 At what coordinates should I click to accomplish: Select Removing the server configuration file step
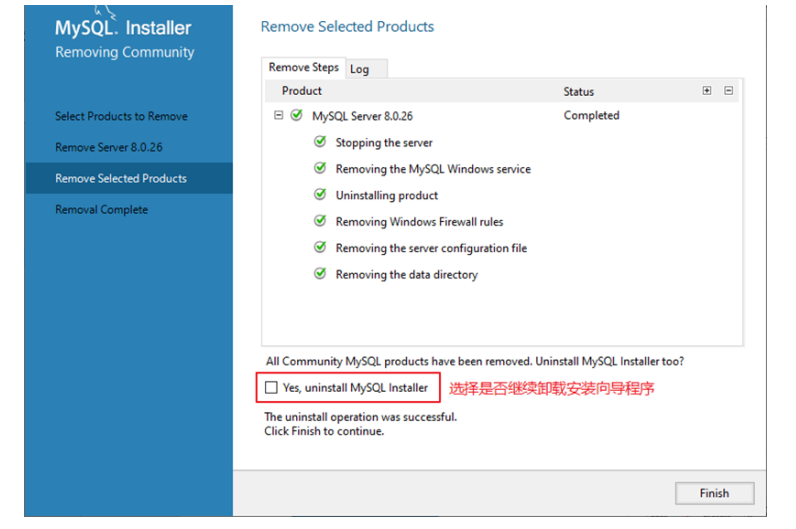(431, 248)
